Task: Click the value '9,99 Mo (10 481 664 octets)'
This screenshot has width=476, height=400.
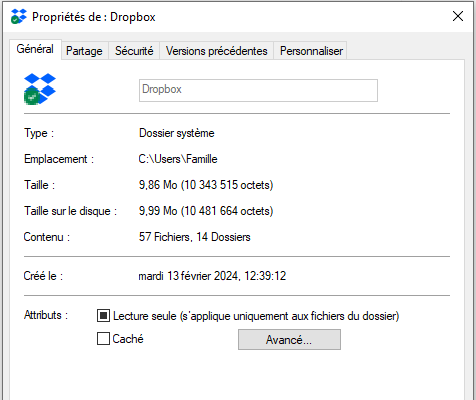Action: click(206, 211)
